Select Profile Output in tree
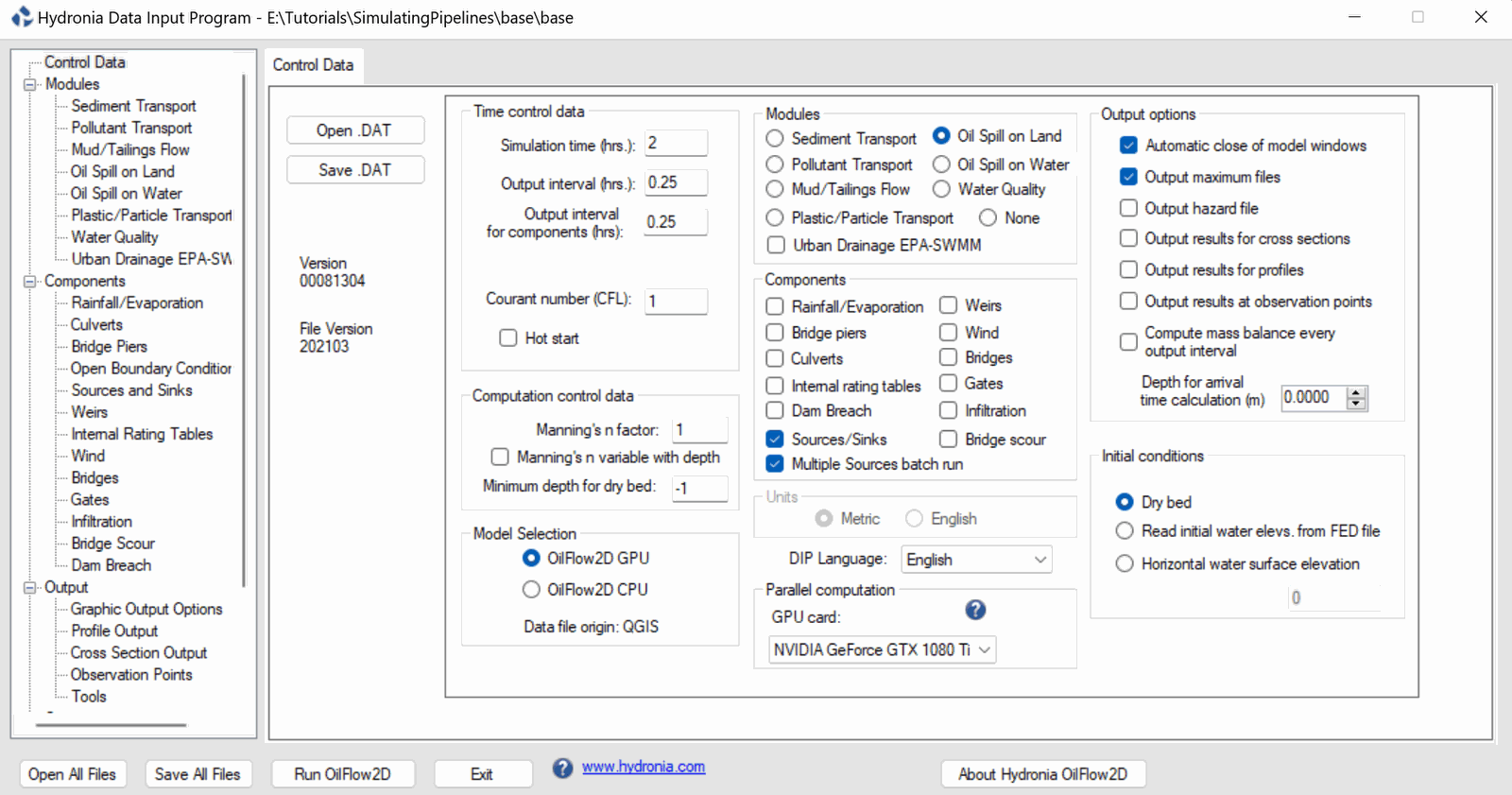This screenshot has height=795, width=1512. 114,631
